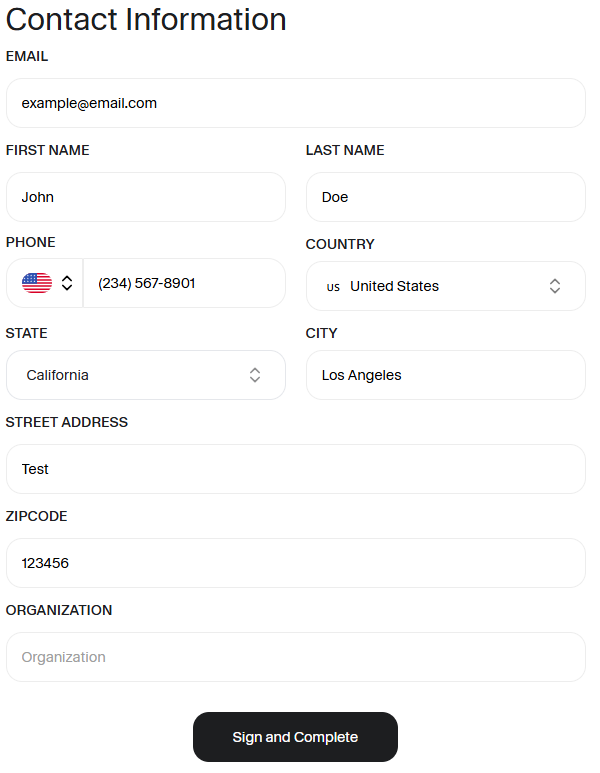Image resolution: width=600 pixels, height=773 pixels.
Task: Click the phone number input field
Action: (x=185, y=283)
